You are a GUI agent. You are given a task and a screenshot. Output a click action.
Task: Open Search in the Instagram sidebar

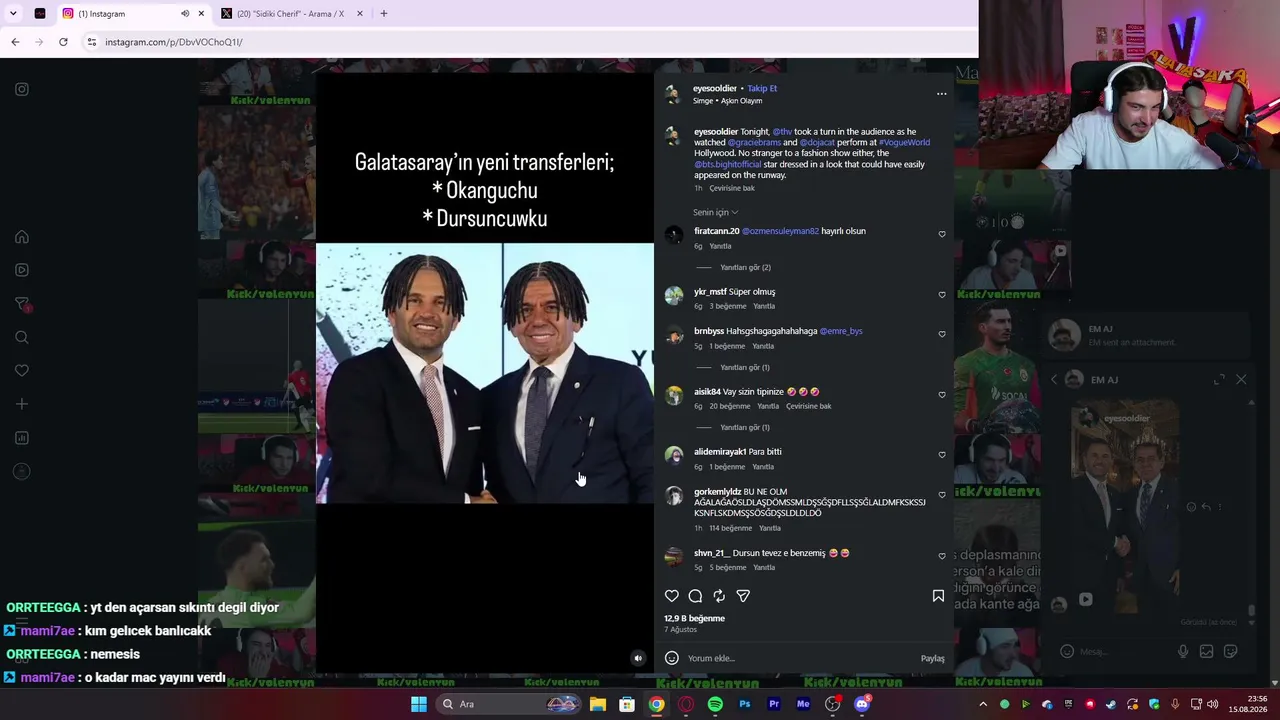[22, 337]
